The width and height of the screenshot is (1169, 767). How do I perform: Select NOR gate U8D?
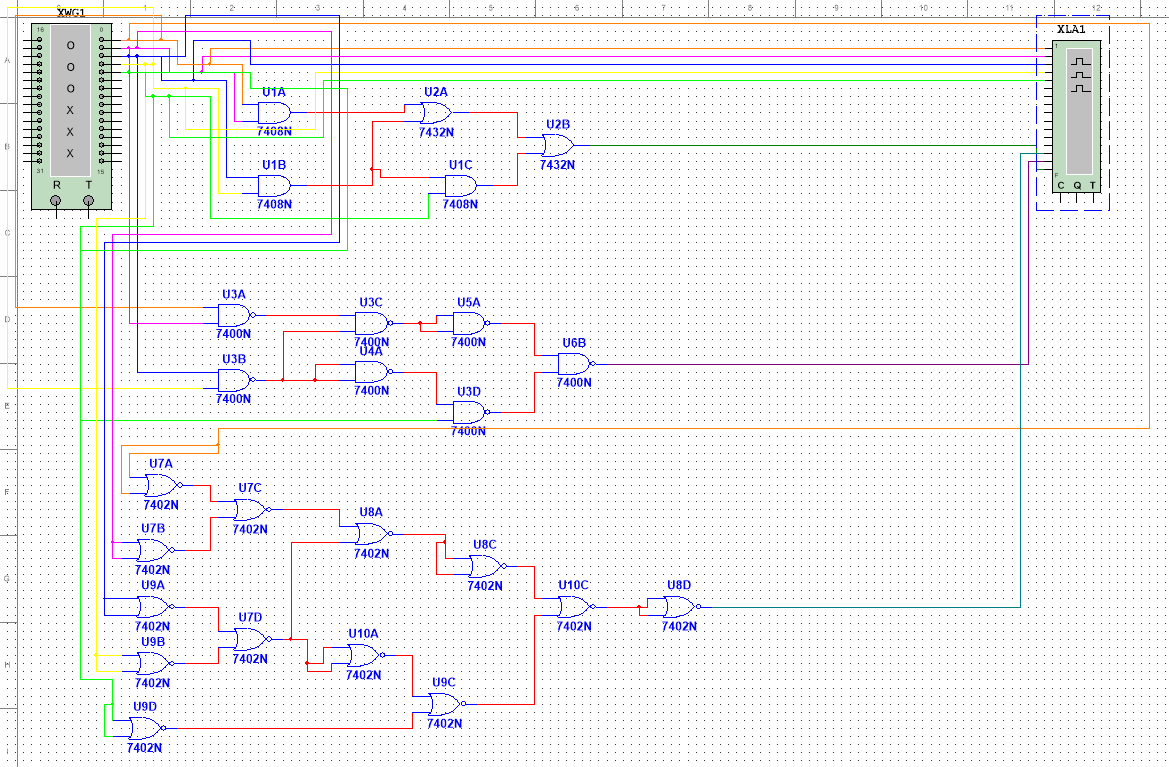[681, 607]
